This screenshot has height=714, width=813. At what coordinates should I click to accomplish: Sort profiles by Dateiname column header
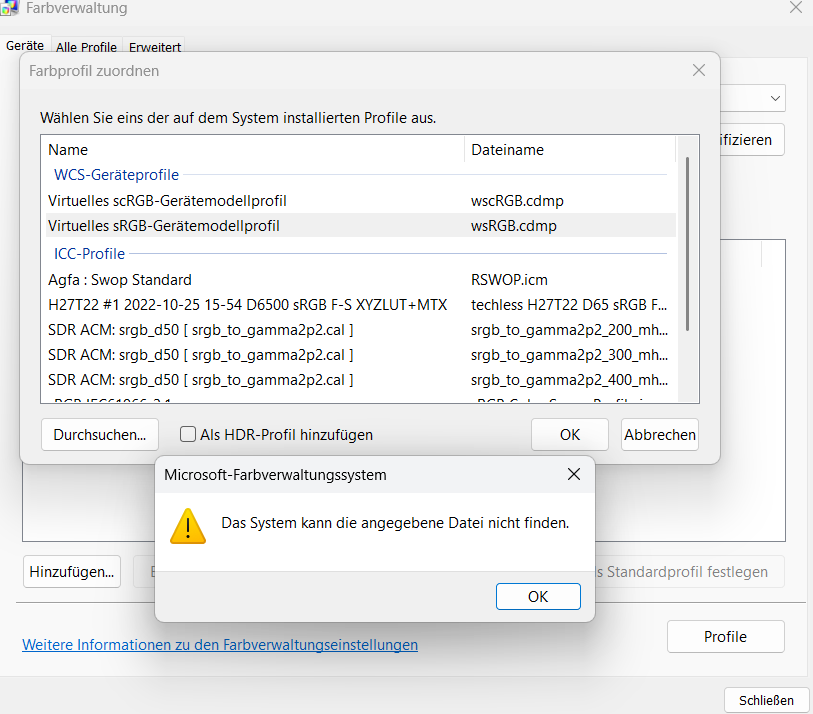tap(570, 150)
